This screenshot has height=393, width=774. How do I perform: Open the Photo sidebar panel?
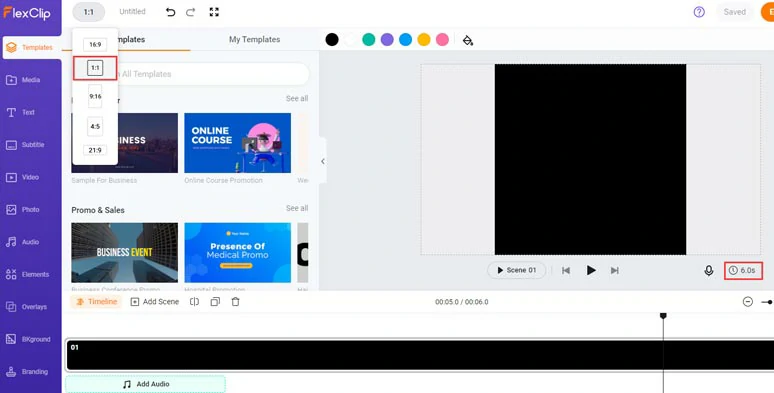click(x=23, y=209)
